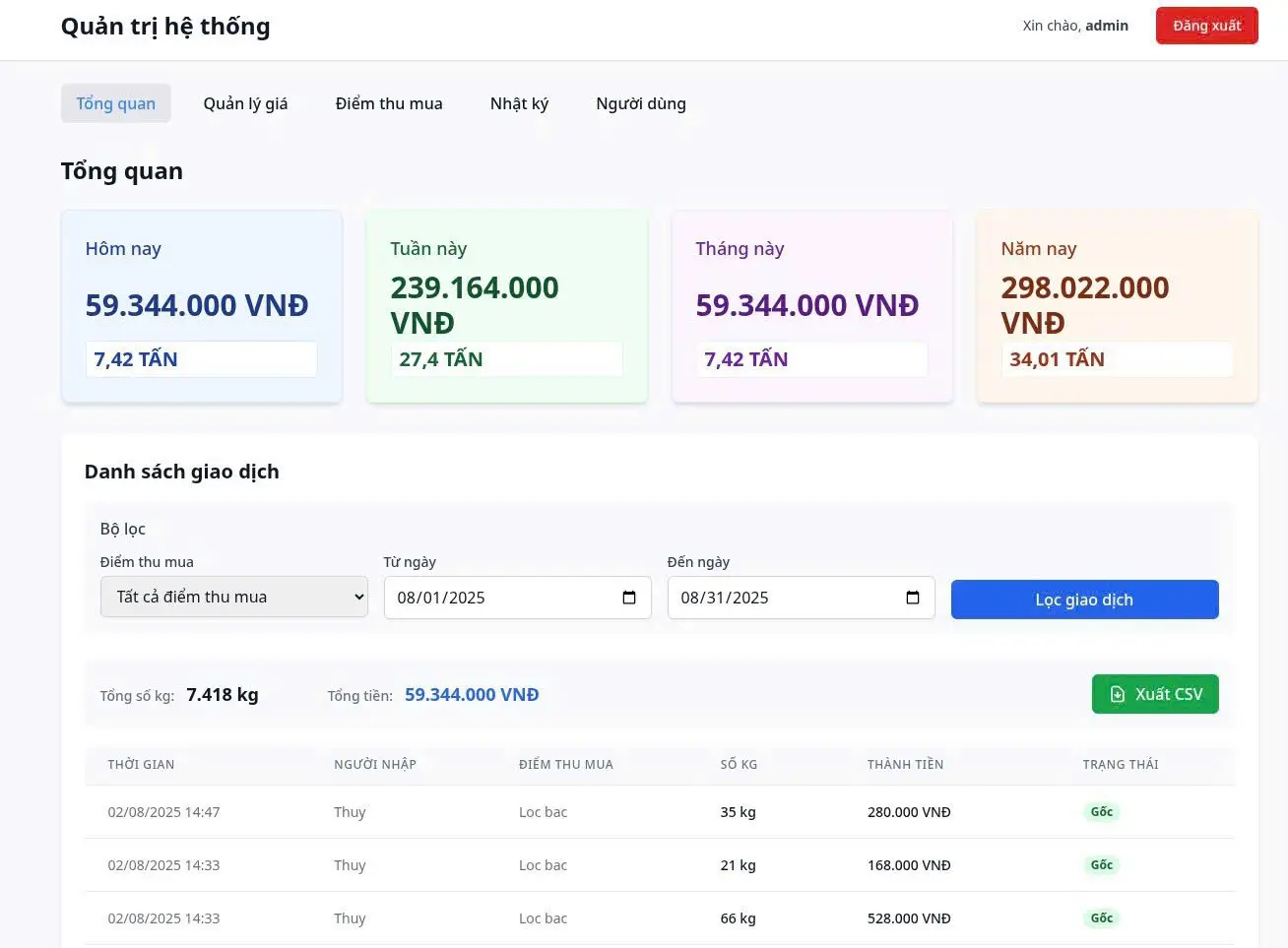This screenshot has width=1288, height=948.
Task: Expand the Điểm thu mua dropdown
Action: point(234,597)
